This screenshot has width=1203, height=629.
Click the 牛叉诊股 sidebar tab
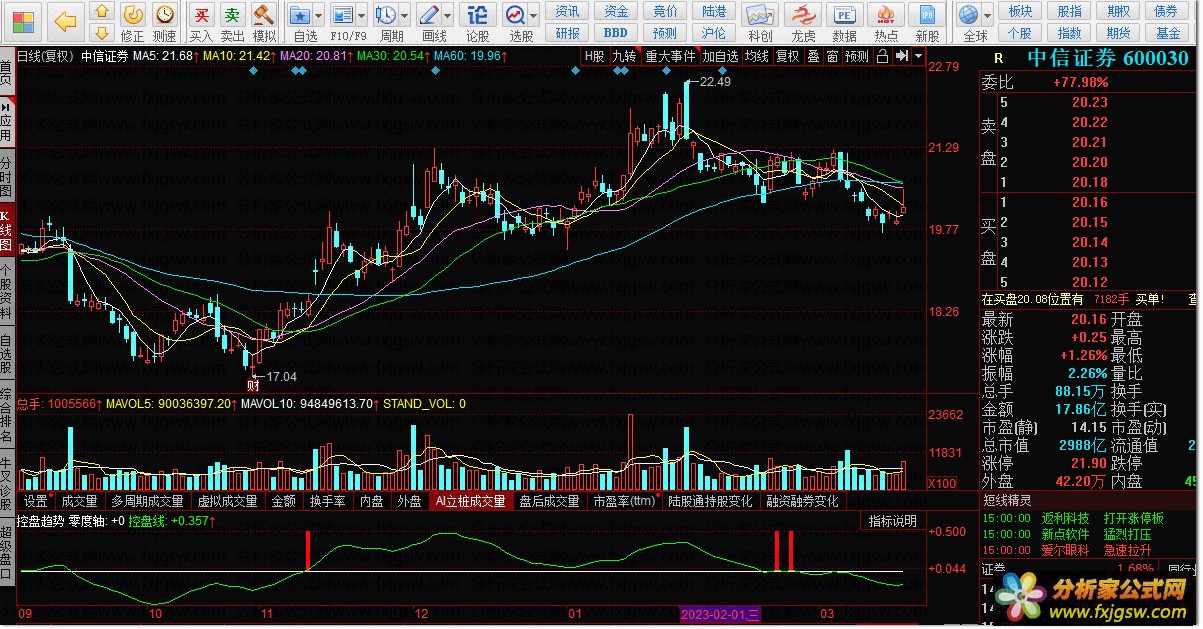tap(7, 484)
